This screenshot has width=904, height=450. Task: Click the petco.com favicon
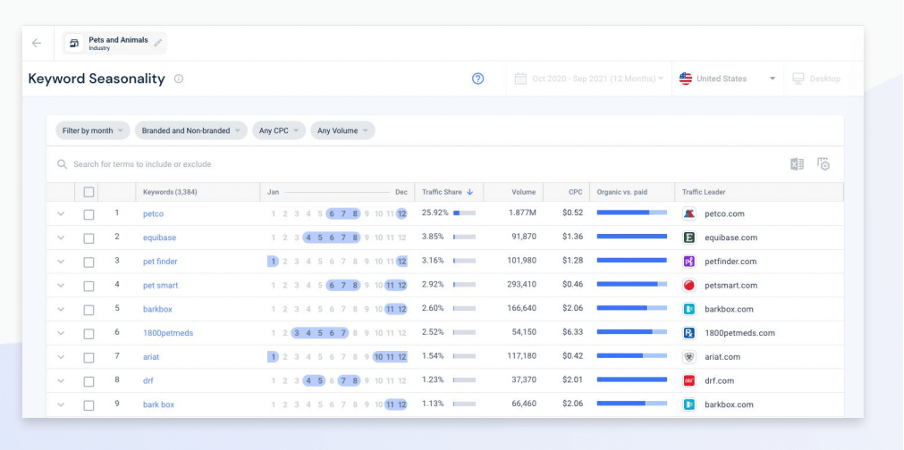click(x=689, y=214)
